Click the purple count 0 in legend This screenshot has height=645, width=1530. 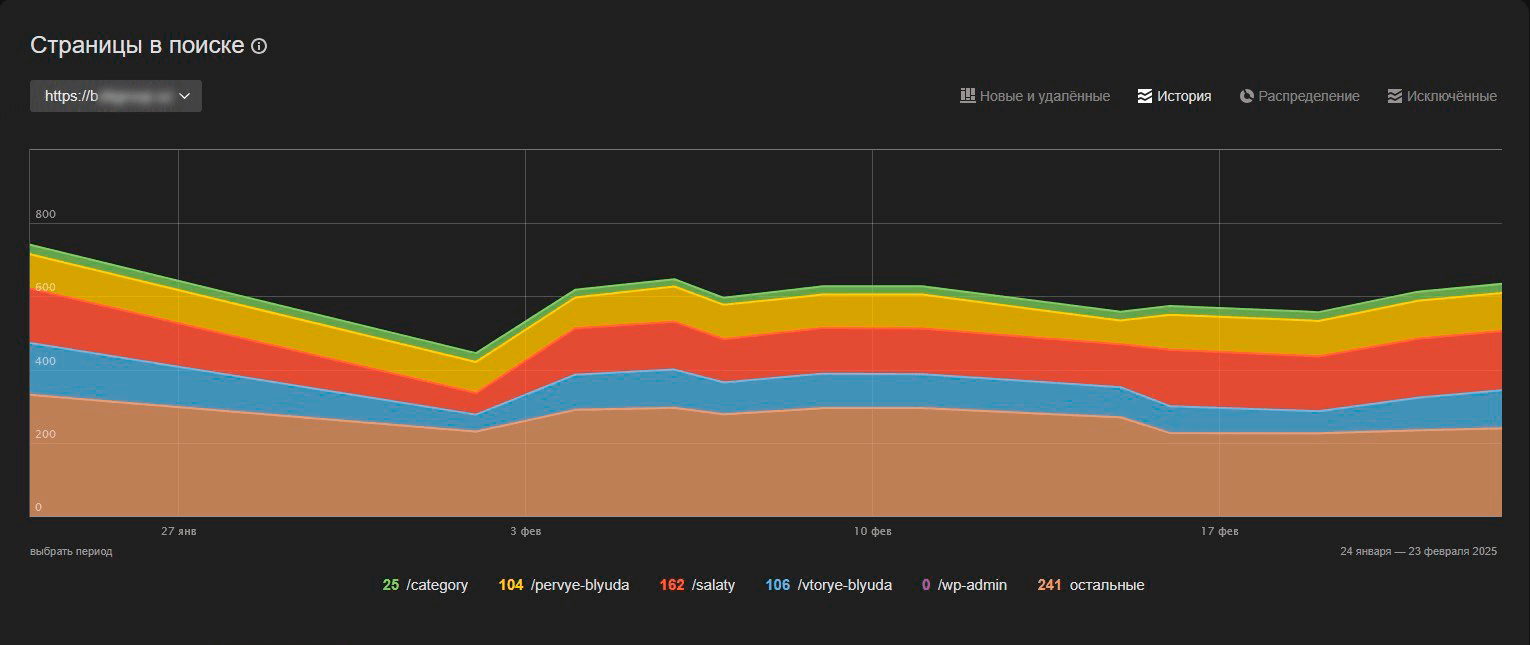click(926, 585)
